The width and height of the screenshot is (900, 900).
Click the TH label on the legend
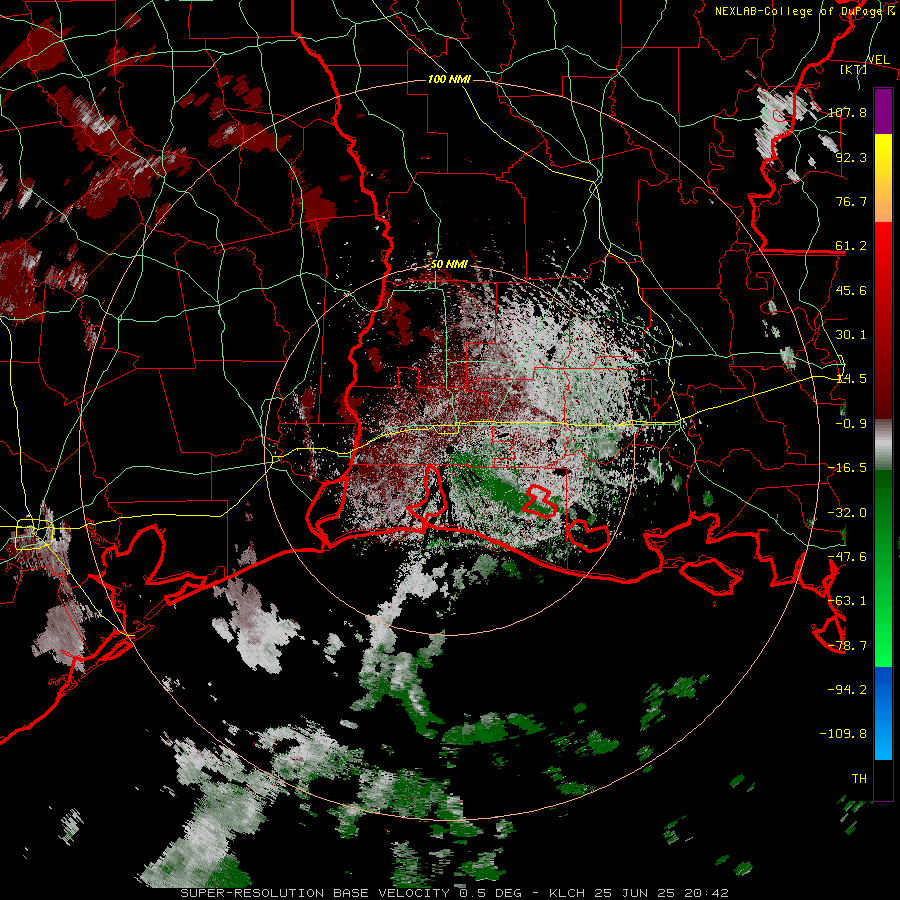(859, 778)
